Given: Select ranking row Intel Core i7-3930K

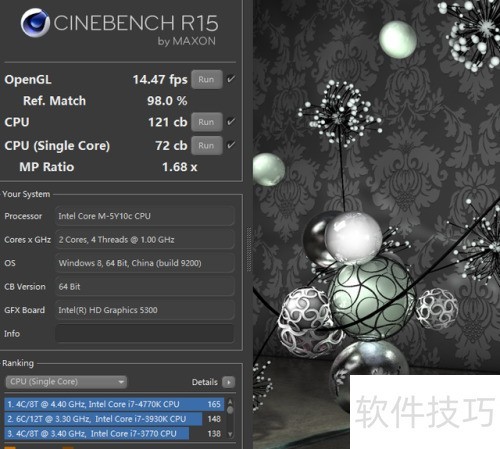Looking at the screenshot, I should 114,419.
